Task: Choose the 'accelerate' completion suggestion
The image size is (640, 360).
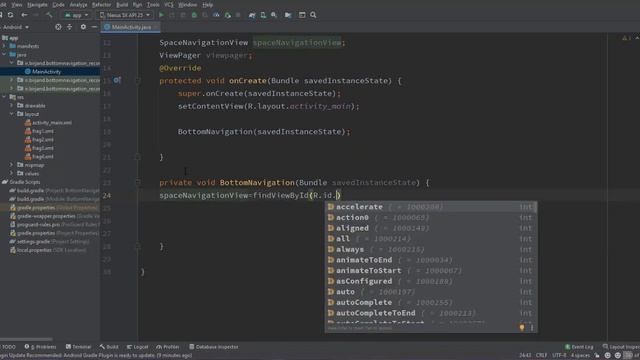Action: 431,207
